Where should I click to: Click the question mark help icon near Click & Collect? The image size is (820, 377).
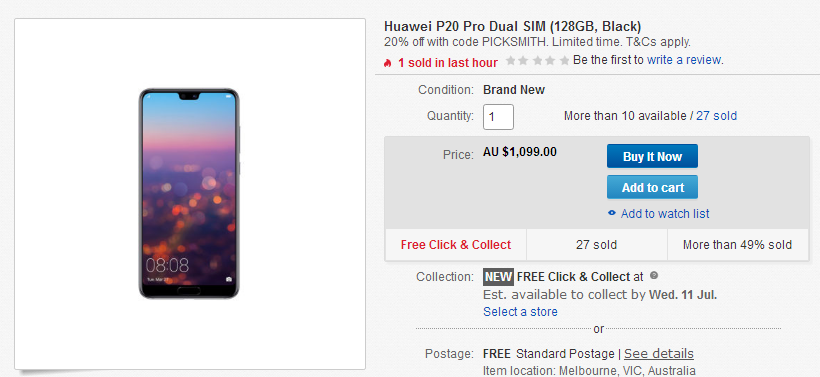pos(654,276)
